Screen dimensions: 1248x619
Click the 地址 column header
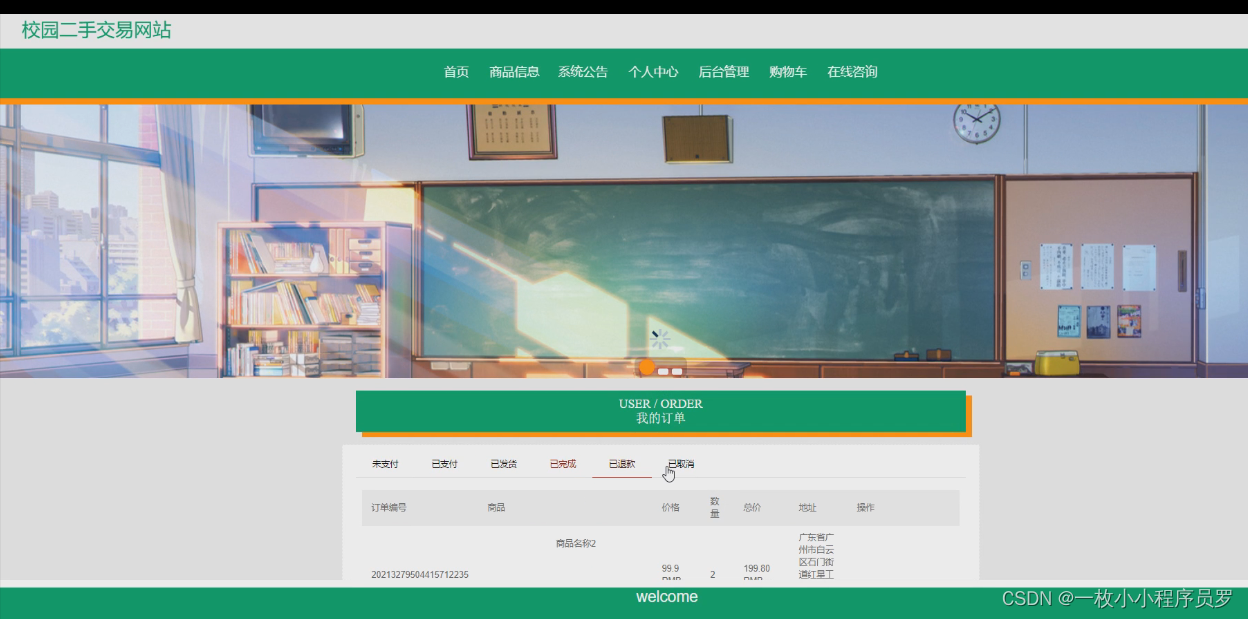[x=807, y=508]
